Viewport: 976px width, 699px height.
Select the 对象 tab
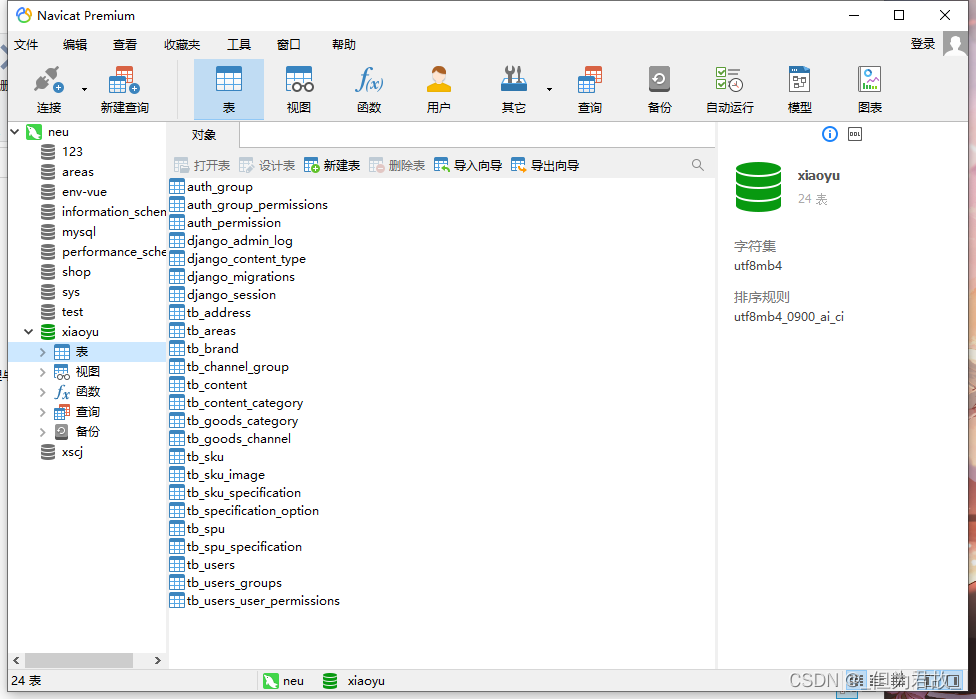click(204, 135)
